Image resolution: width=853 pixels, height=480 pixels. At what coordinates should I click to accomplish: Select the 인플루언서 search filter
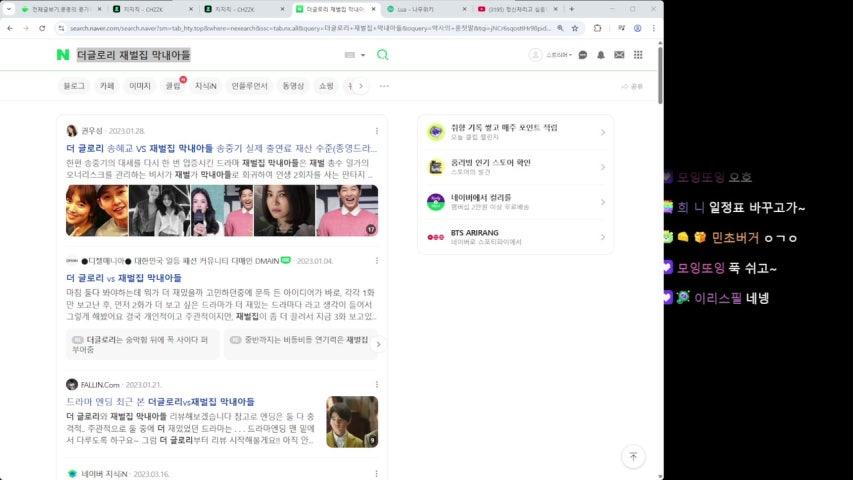[x=249, y=86]
